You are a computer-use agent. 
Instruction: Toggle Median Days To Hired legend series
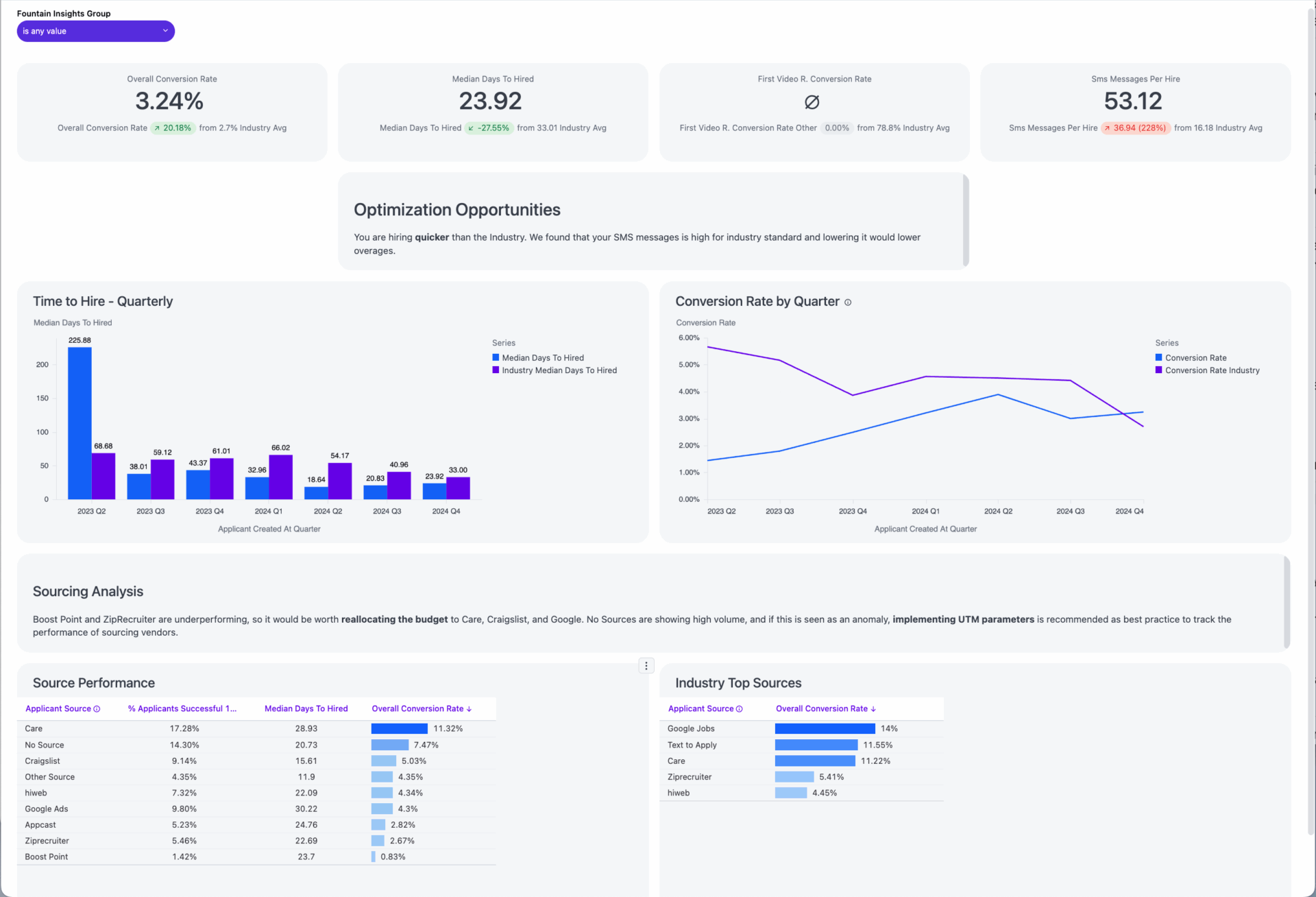click(x=542, y=358)
